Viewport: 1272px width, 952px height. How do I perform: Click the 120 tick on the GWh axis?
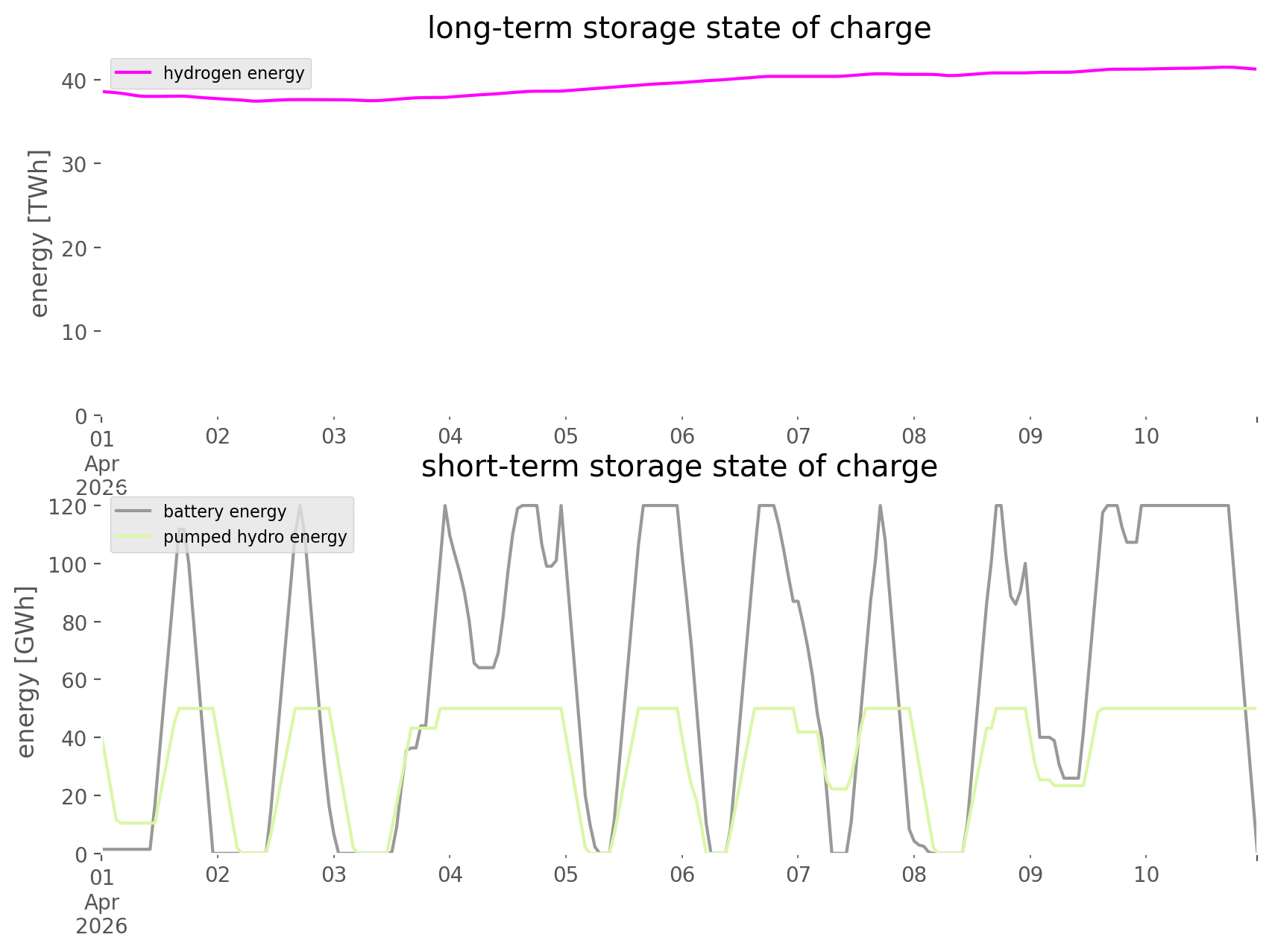click(68, 507)
